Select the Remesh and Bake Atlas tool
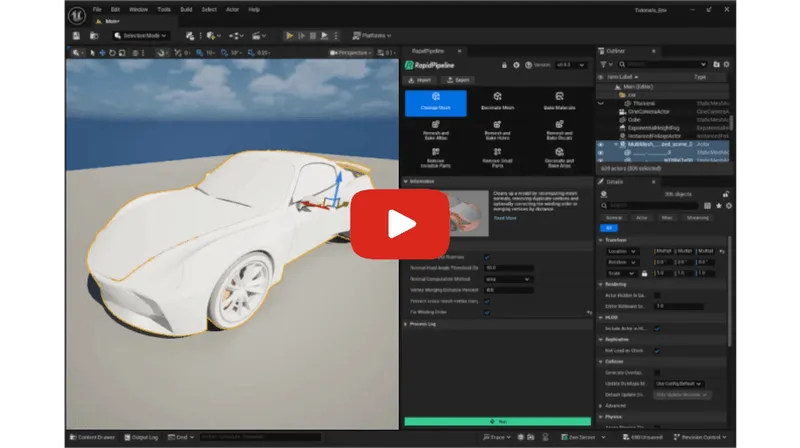Viewport: 800px width, 448px height. pos(436,130)
